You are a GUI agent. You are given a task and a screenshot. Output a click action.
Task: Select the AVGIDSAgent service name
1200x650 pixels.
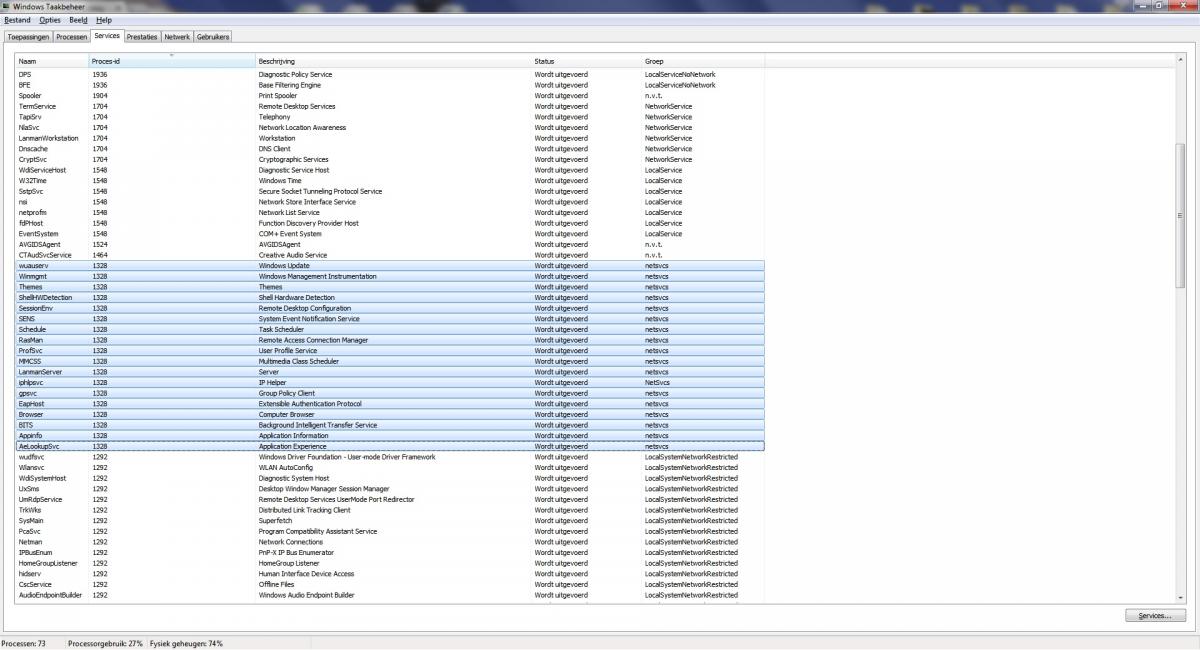(x=40, y=244)
